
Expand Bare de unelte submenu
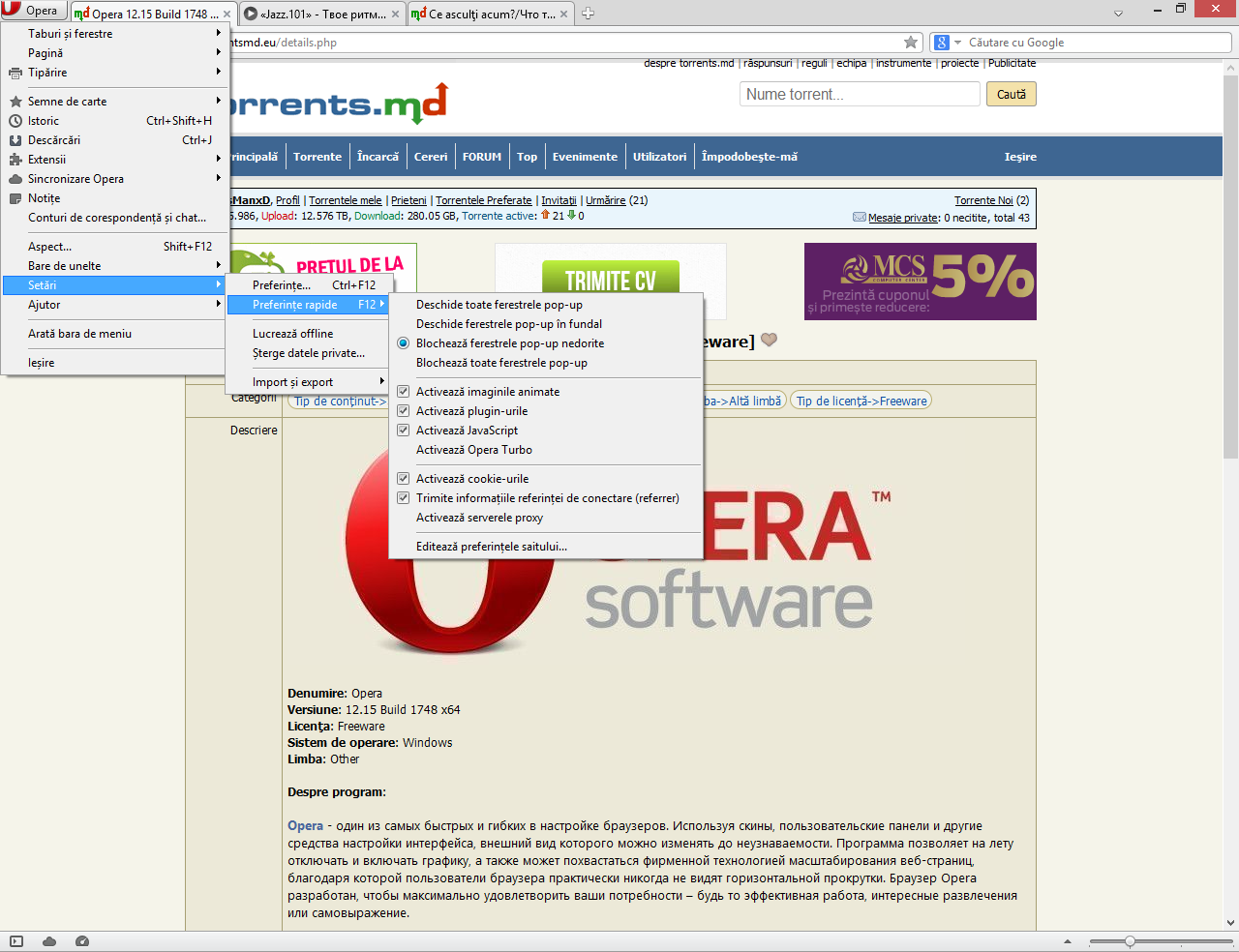[x=114, y=266]
